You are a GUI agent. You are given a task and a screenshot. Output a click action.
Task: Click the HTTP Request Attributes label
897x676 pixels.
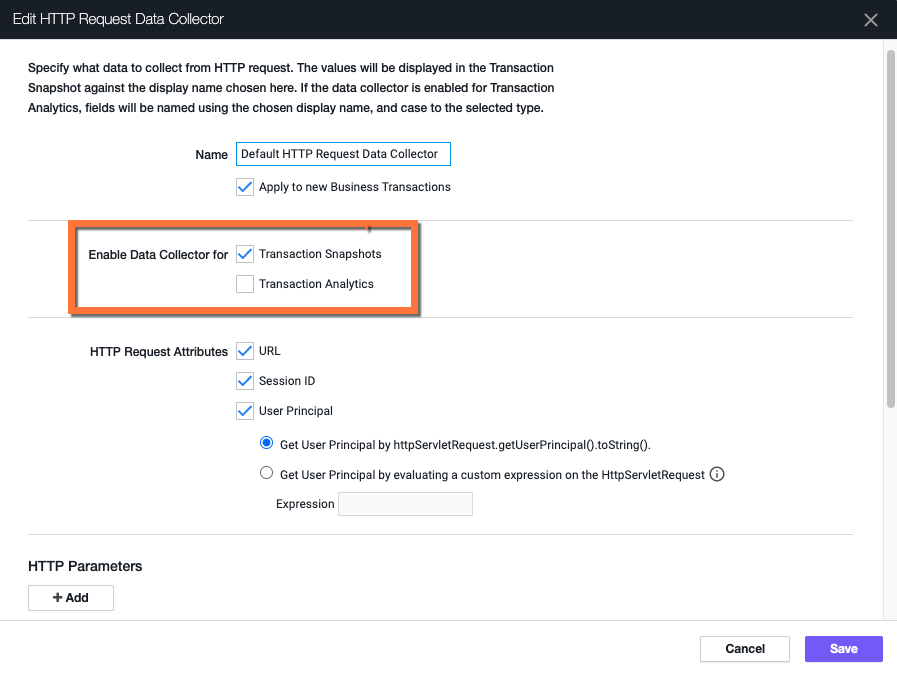pyautogui.click(x=158, y=352)
